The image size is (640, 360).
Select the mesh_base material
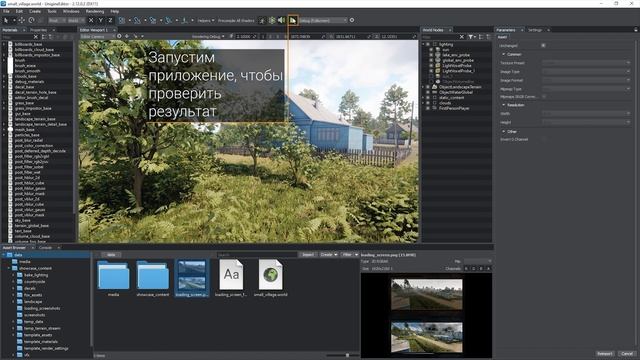(24, 129)
